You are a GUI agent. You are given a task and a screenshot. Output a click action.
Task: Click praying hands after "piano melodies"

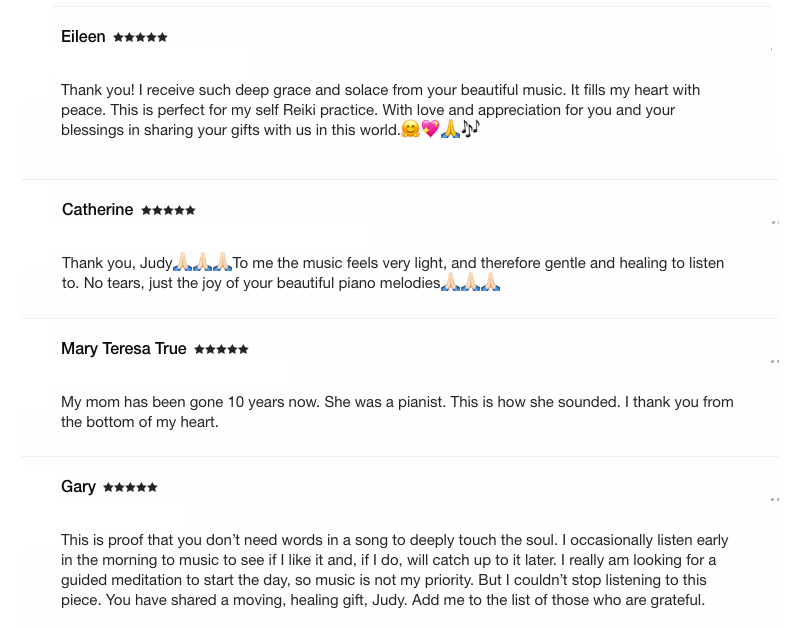click(470, 283)
